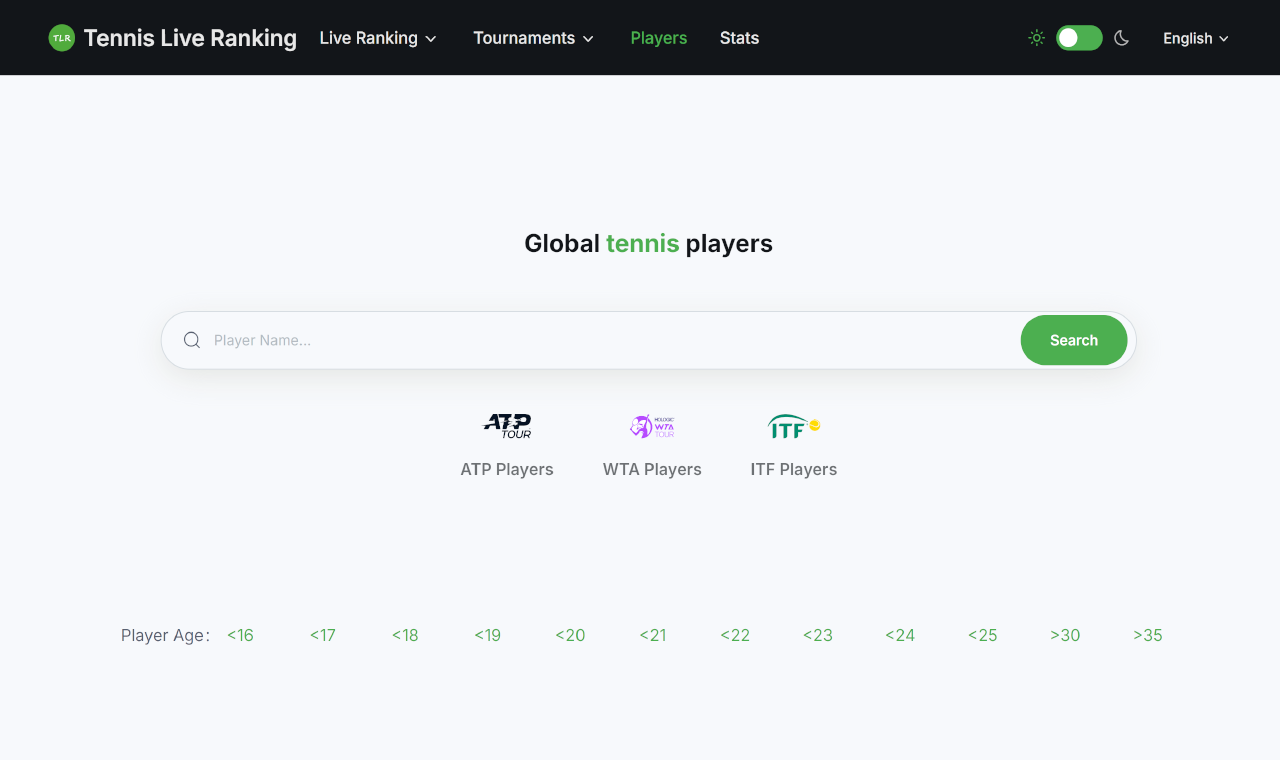Select the <25 age filter link
This screenshot has width=1280, height=760.
click(982, 635)
